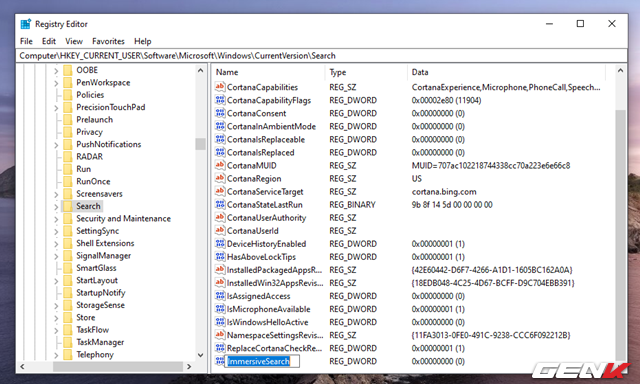
Task: Expand the PushNotifications key
Action: pyautogui.click(x=56, y=145)
